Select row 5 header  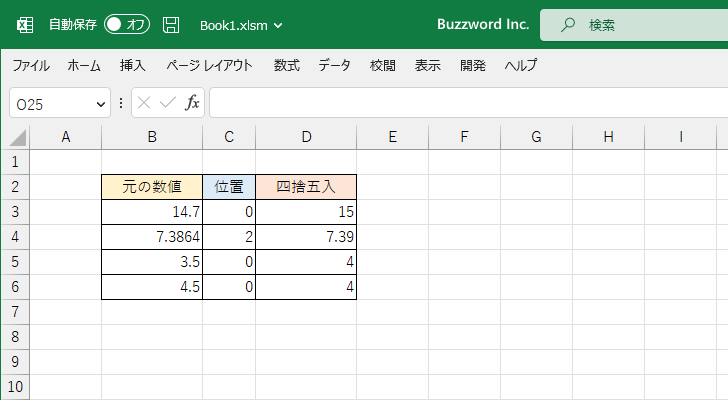click(15, 262)
